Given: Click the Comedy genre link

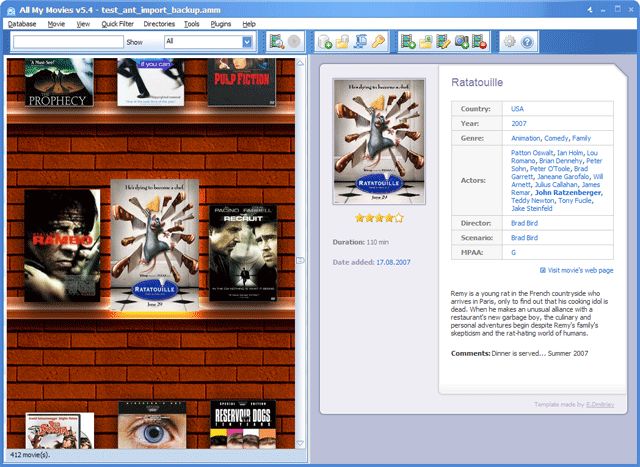Looking at the screenshot, I should click(x=556, y=138).
